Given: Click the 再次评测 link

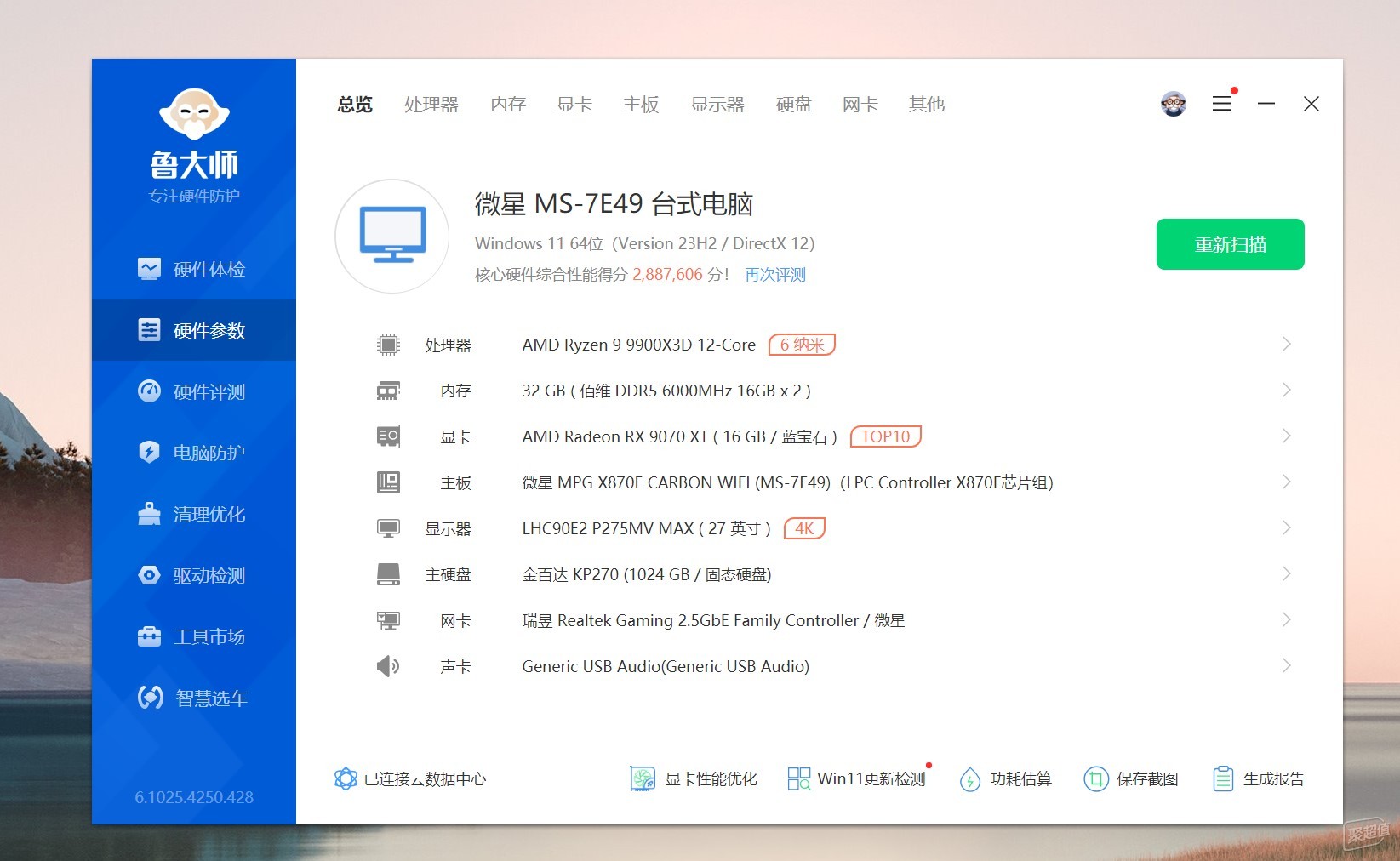Looking at the screenshot, I should 775,275.
